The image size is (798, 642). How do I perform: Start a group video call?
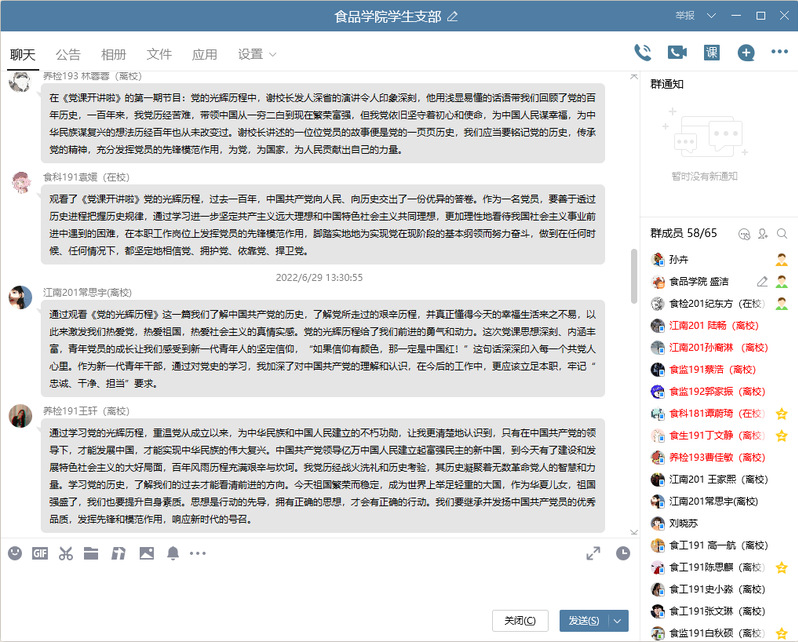[x=677, y=52]
